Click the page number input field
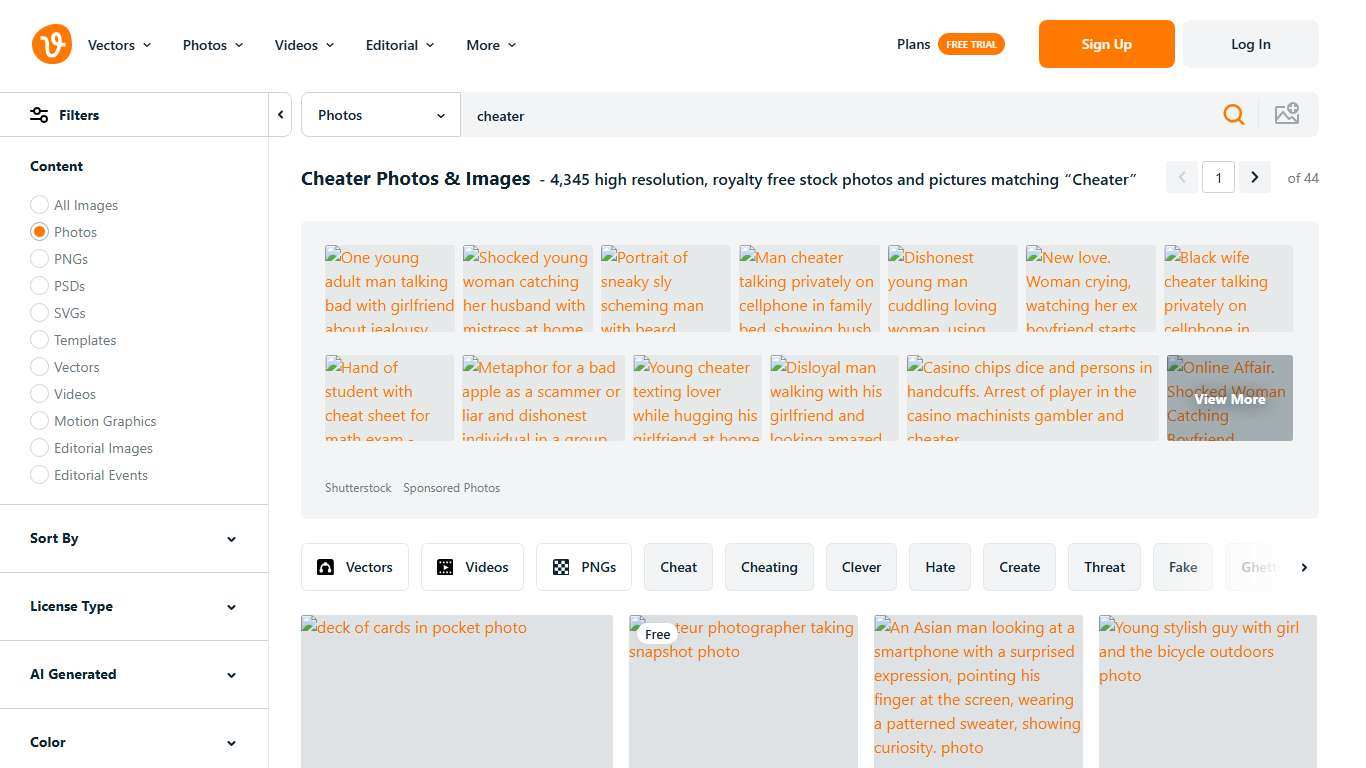The image size is (1366, 768). click(1218, 177)
